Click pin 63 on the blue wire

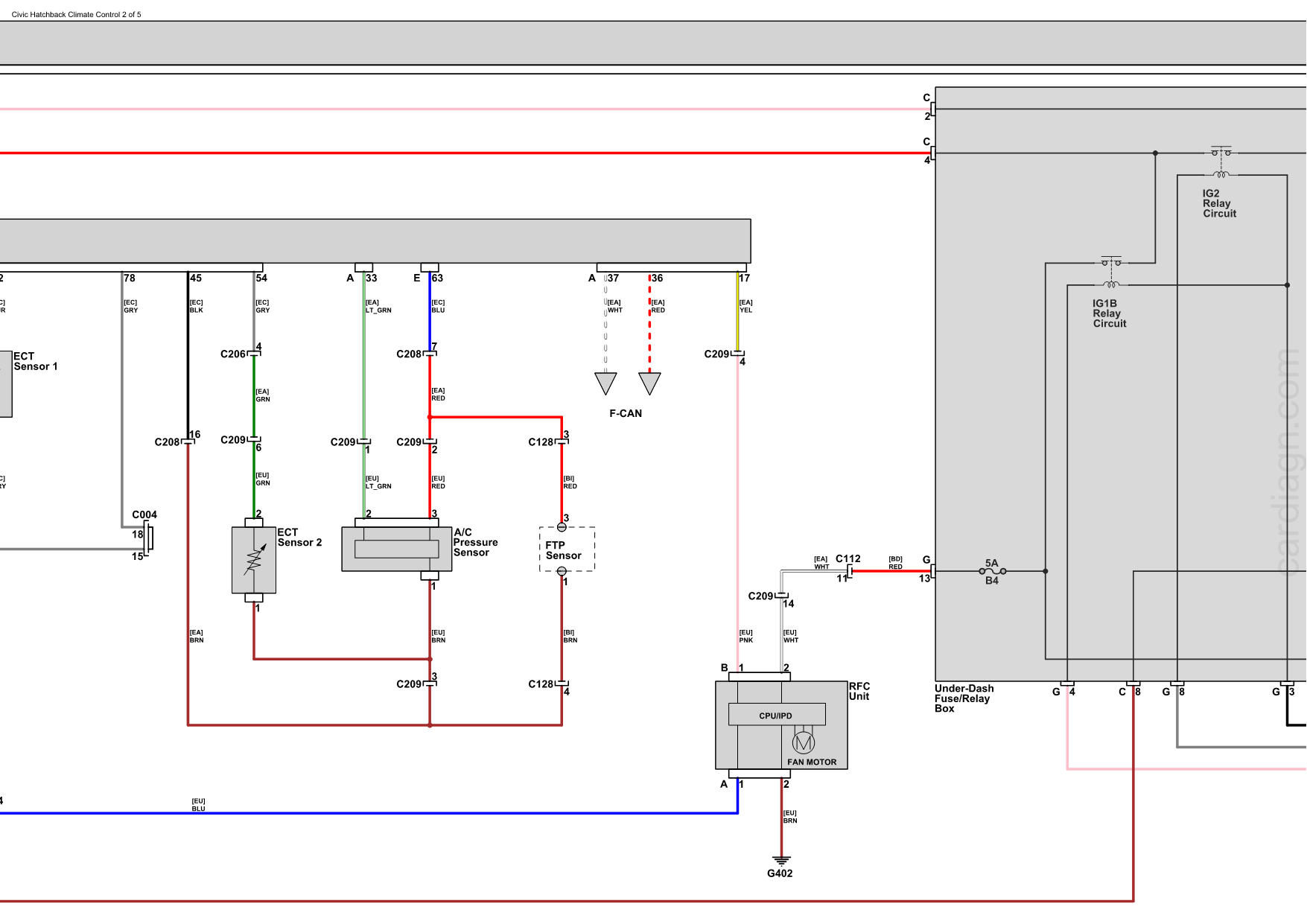tap(437, 278)
